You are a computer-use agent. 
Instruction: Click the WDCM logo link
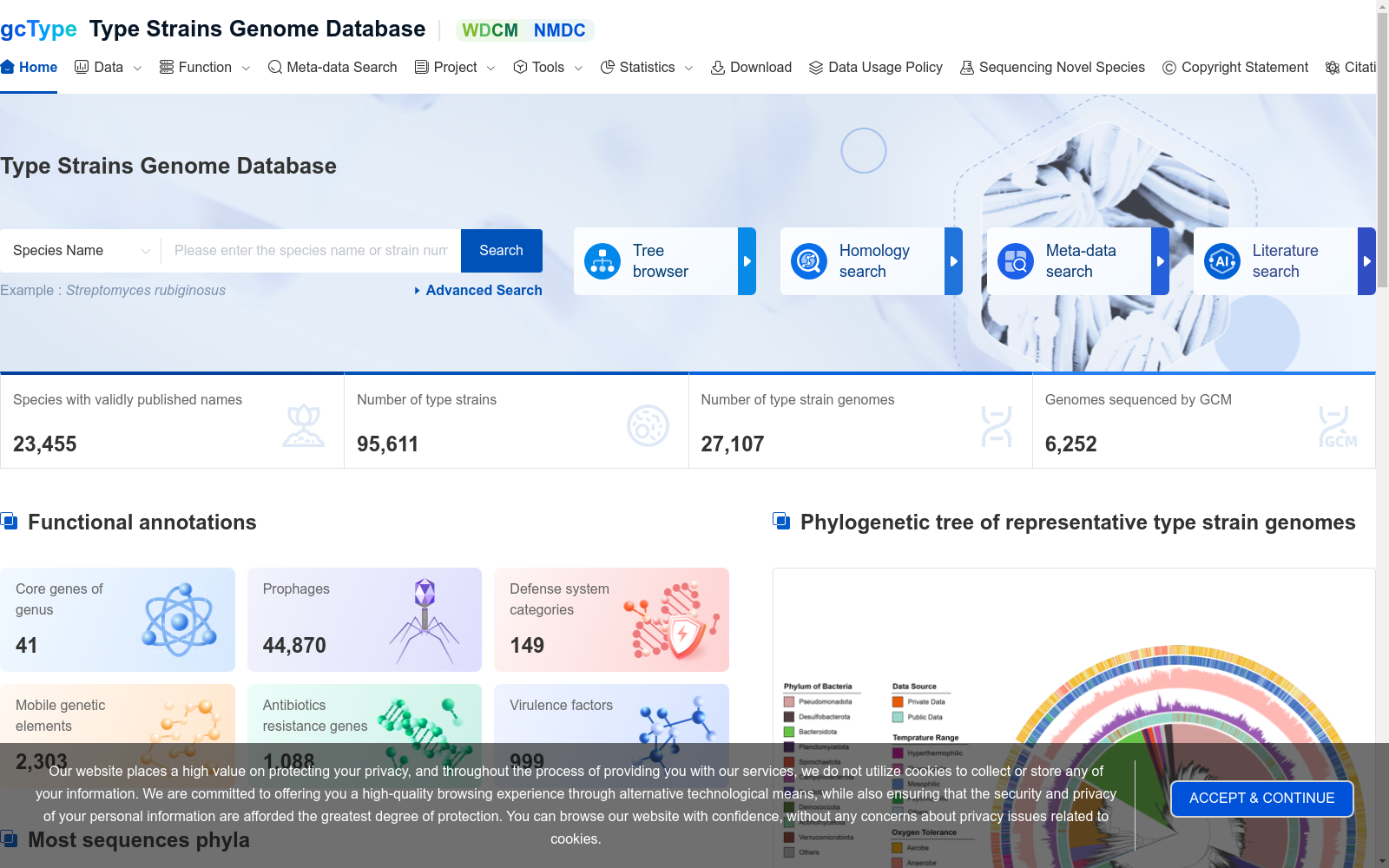pyautogui.click(x=490, y=30)
